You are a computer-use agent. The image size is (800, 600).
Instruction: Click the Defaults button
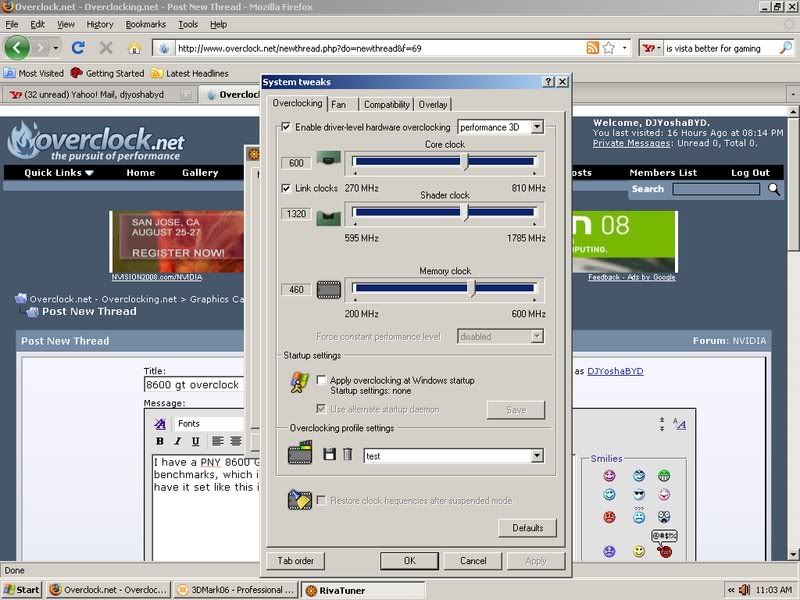(x=527, y=527)
